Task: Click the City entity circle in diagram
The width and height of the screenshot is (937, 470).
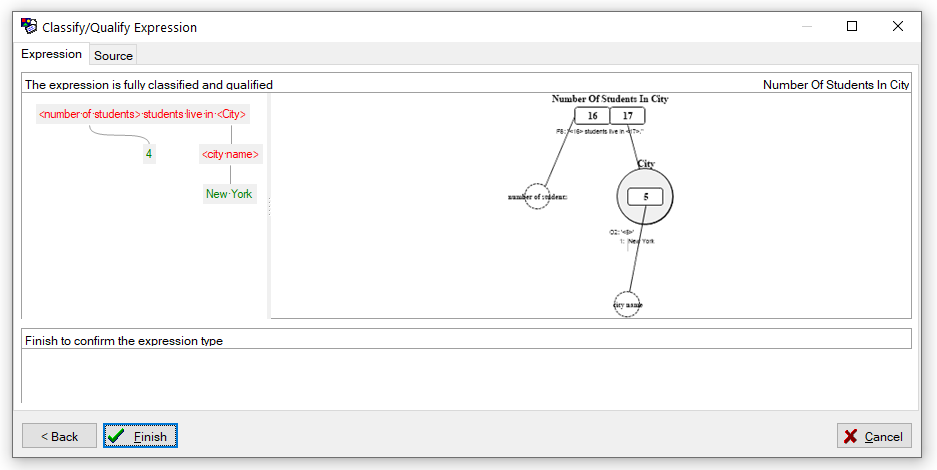Action: click(645, 196)
